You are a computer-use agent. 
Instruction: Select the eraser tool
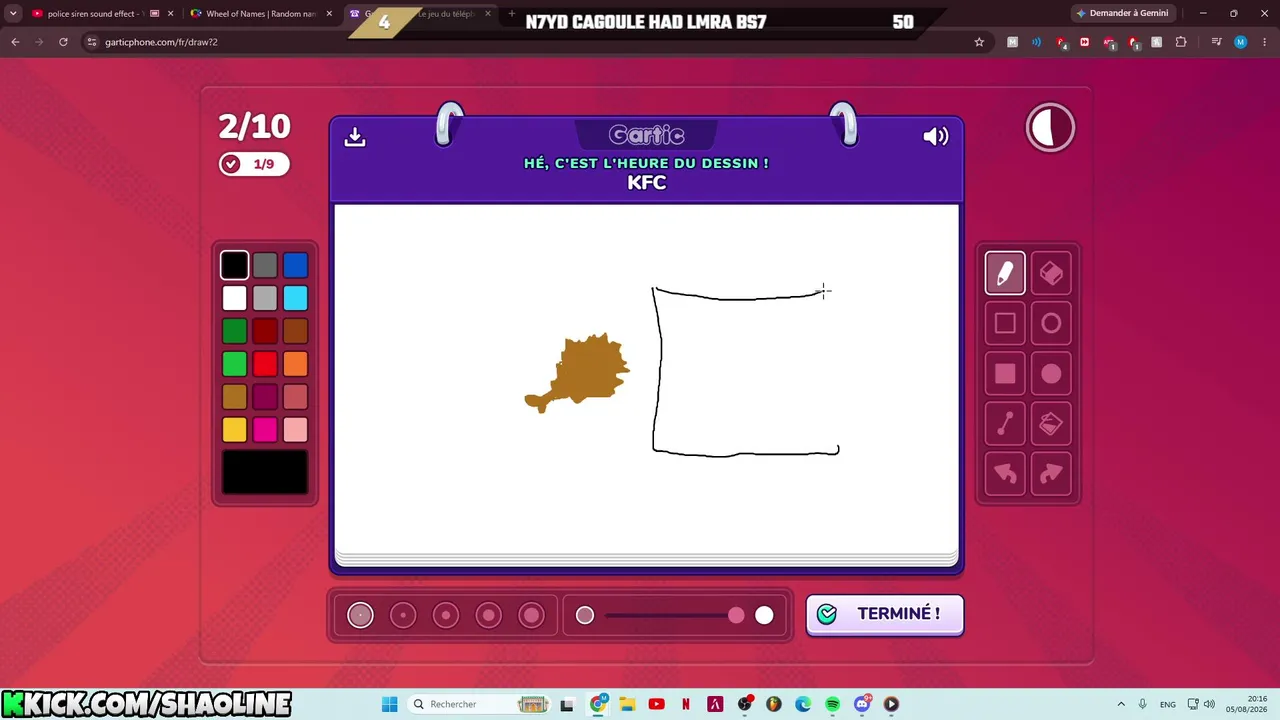point(1051,273)
